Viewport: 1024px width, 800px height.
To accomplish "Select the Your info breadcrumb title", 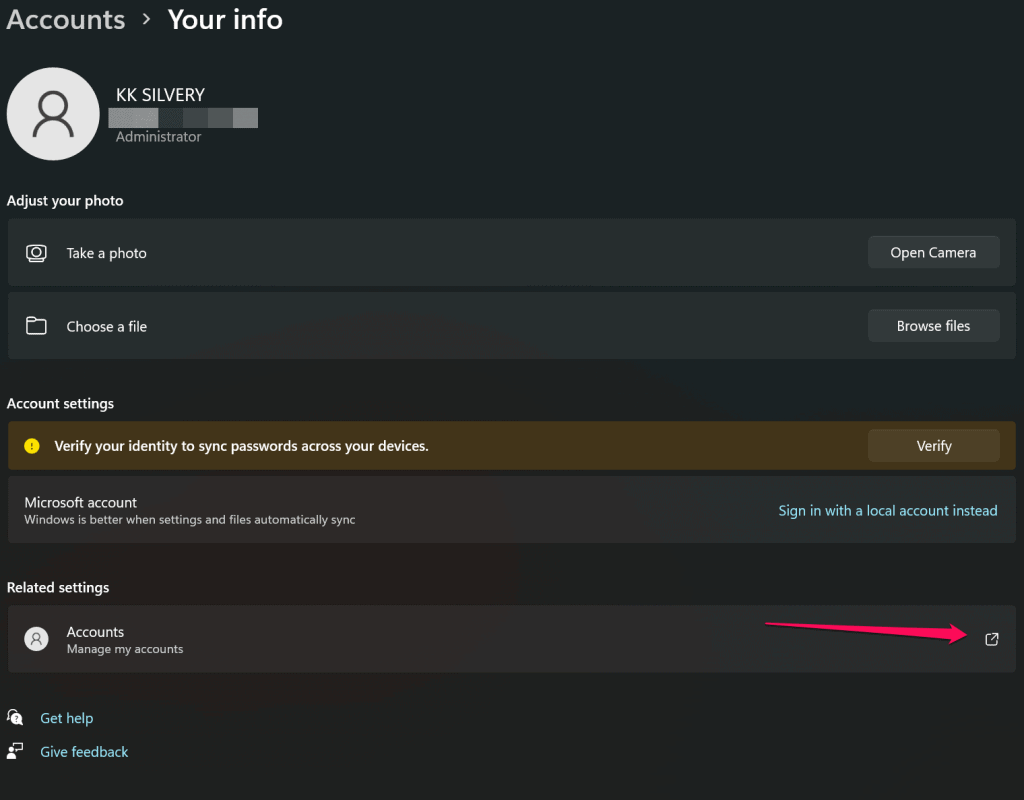I will (225, 20).
